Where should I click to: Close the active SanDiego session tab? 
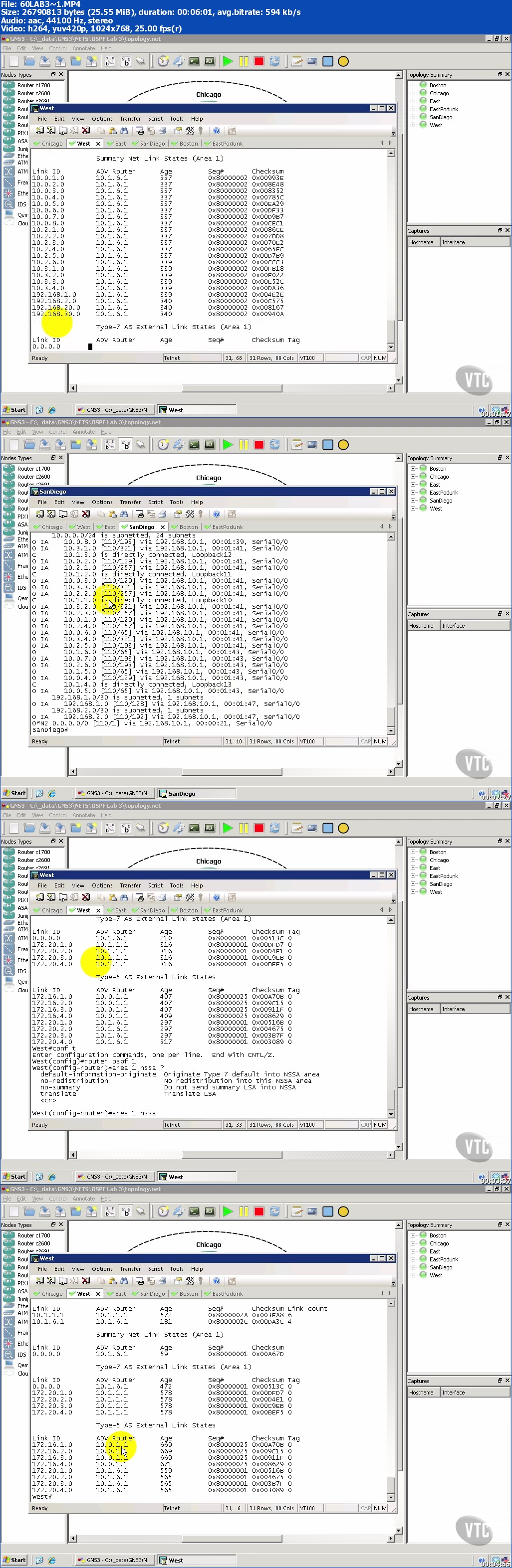pyautogui.click(x=163, y=527)
